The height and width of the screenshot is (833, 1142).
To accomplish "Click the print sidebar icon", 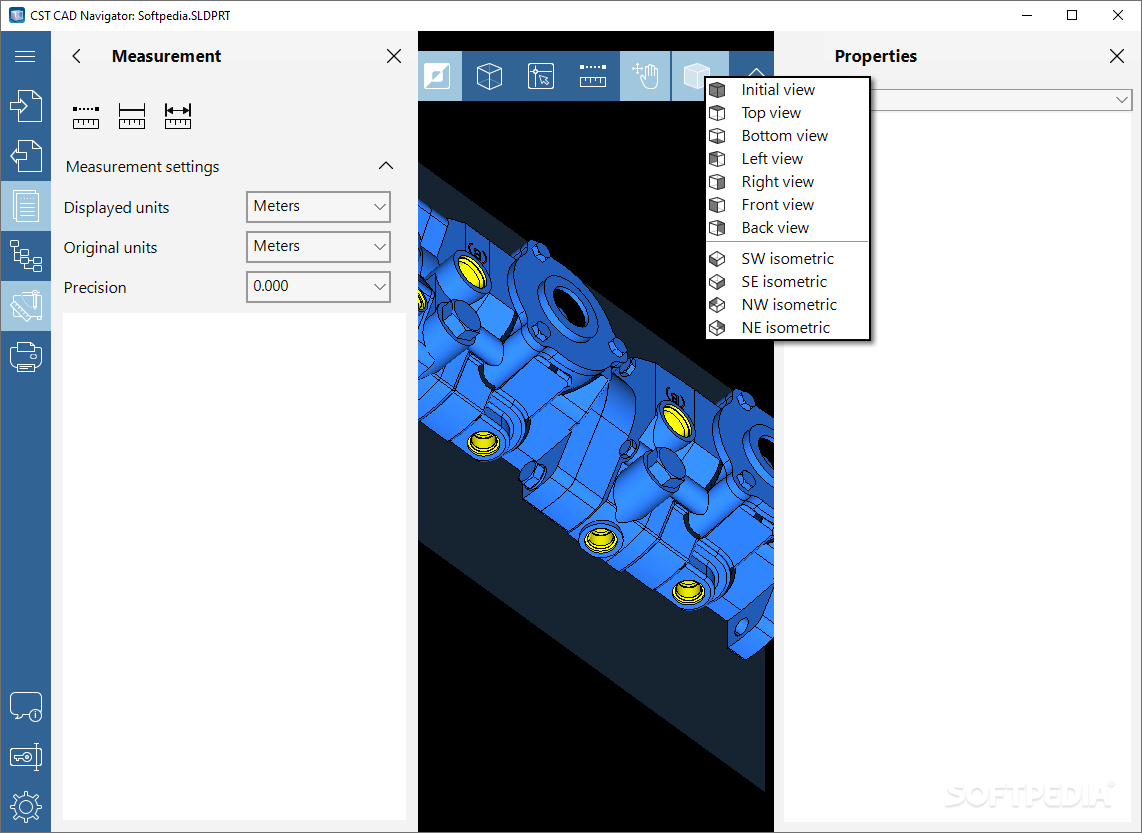I will point(25,357).
